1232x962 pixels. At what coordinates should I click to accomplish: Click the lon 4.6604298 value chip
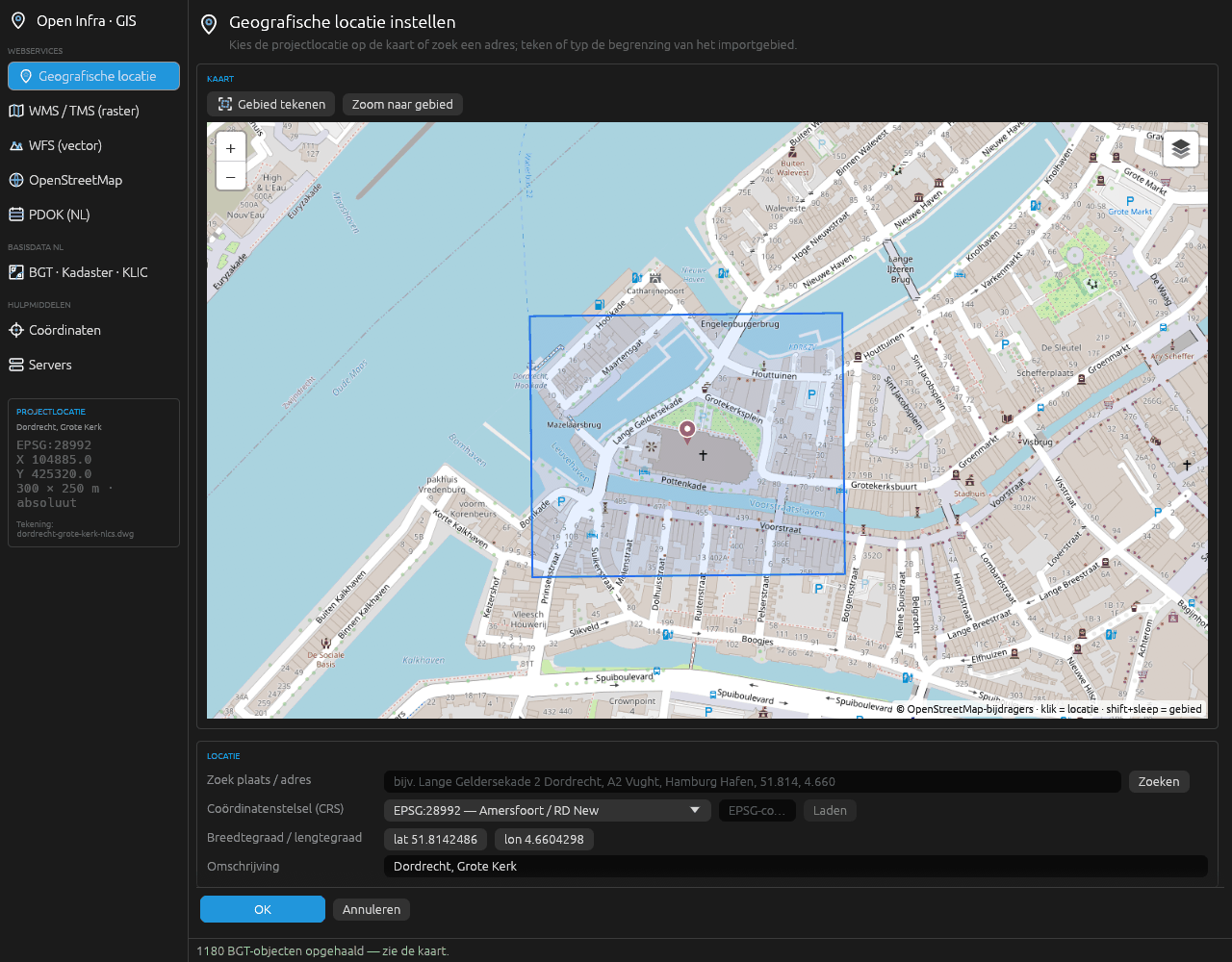point(544,840)
